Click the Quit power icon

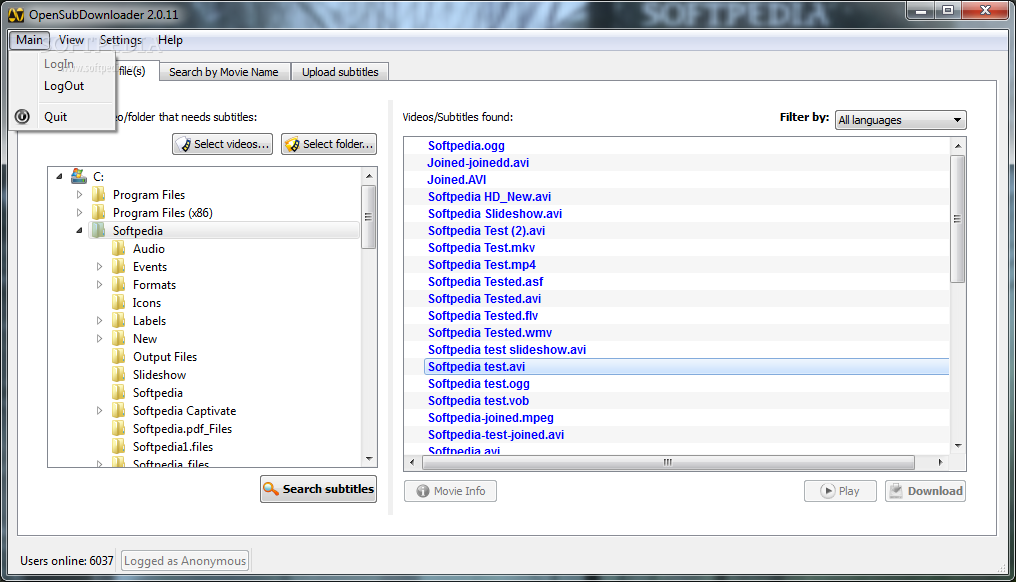pos(22,117)
